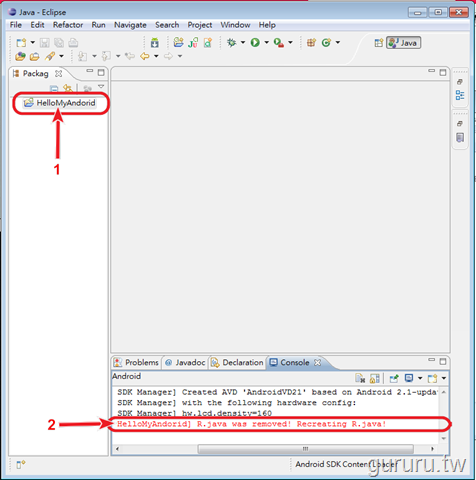Click the green Run button in toolbar
Viewport: 476px width, 480px height.
(255, 42)
